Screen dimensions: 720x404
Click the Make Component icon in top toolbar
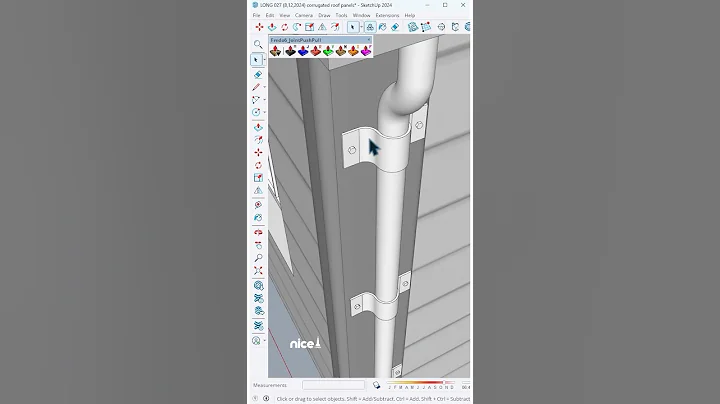click(x=370, y=27)
